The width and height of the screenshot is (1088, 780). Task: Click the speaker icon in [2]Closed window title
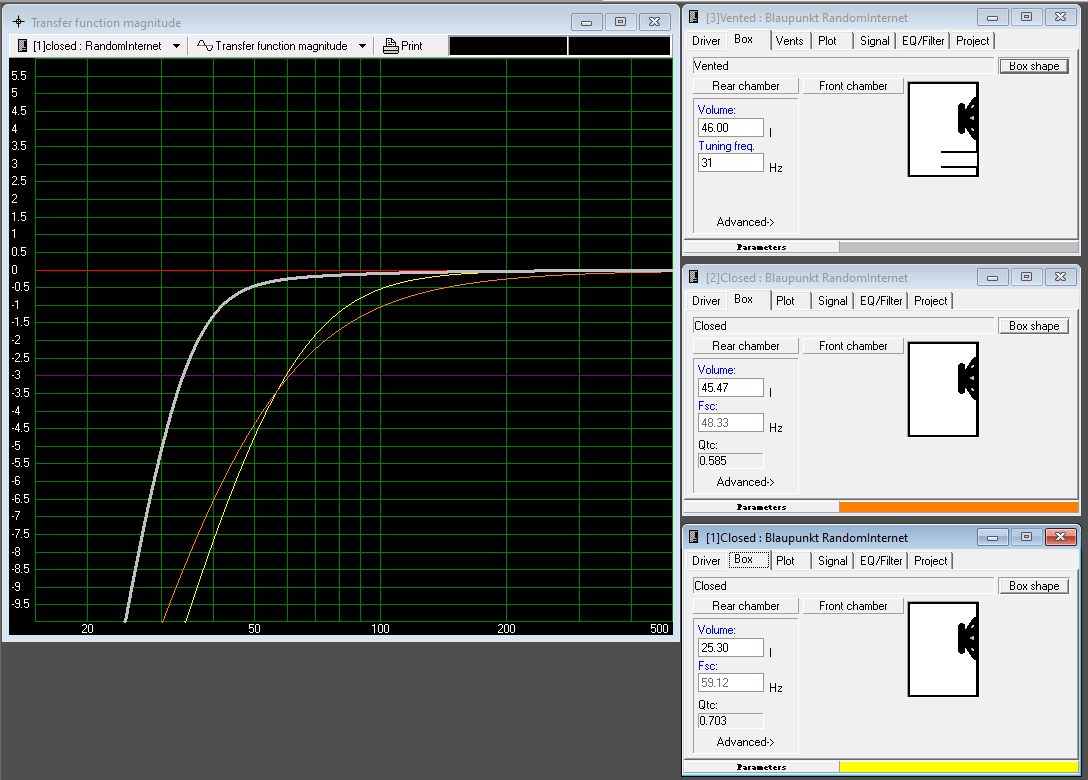click(693, 278)
